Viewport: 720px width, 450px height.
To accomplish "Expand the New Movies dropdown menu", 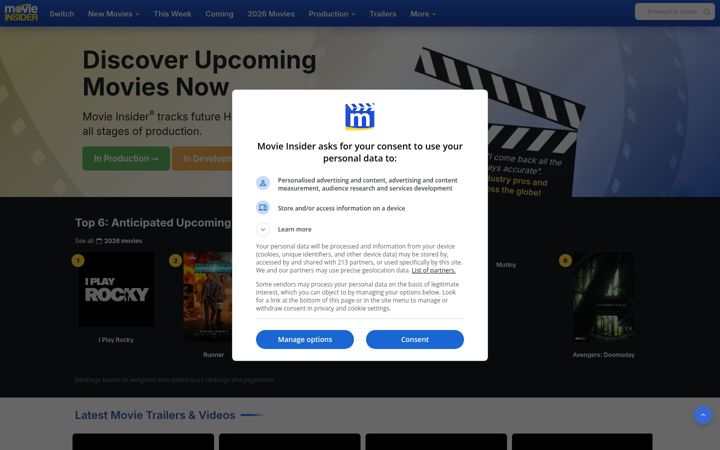I will coord(113,14).
